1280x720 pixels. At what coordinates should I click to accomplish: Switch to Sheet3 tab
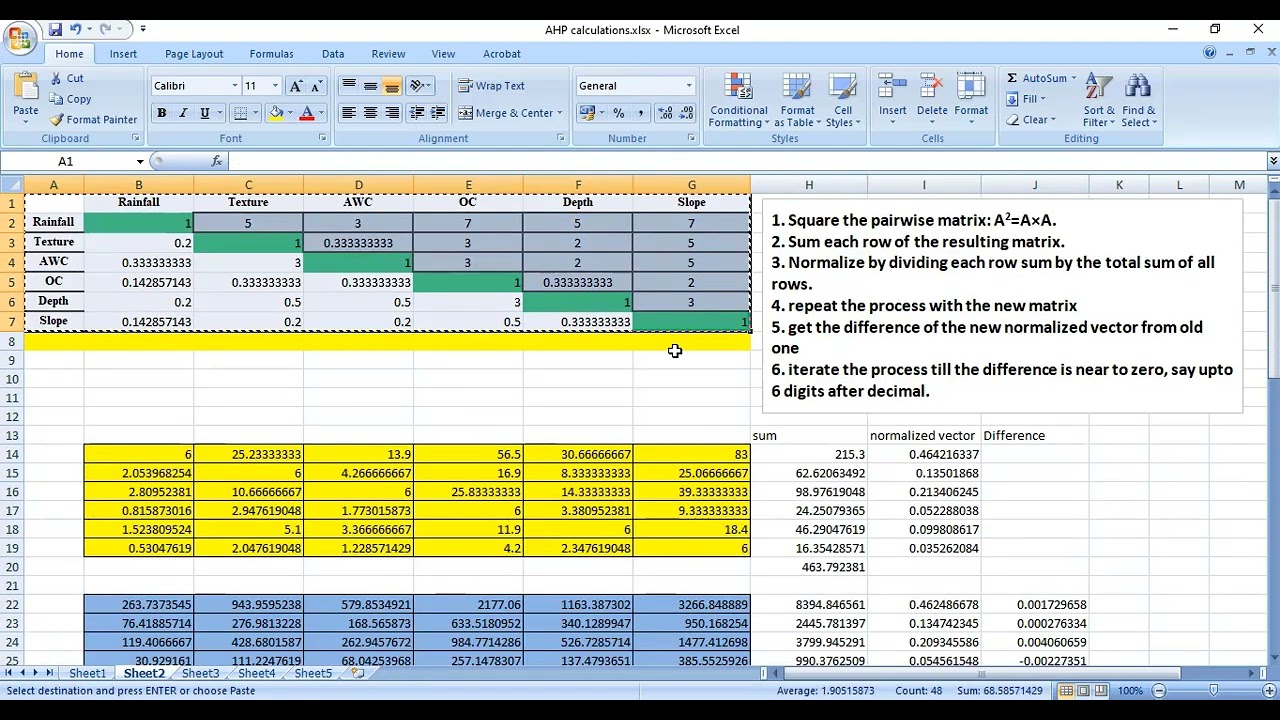coord(200,674)
